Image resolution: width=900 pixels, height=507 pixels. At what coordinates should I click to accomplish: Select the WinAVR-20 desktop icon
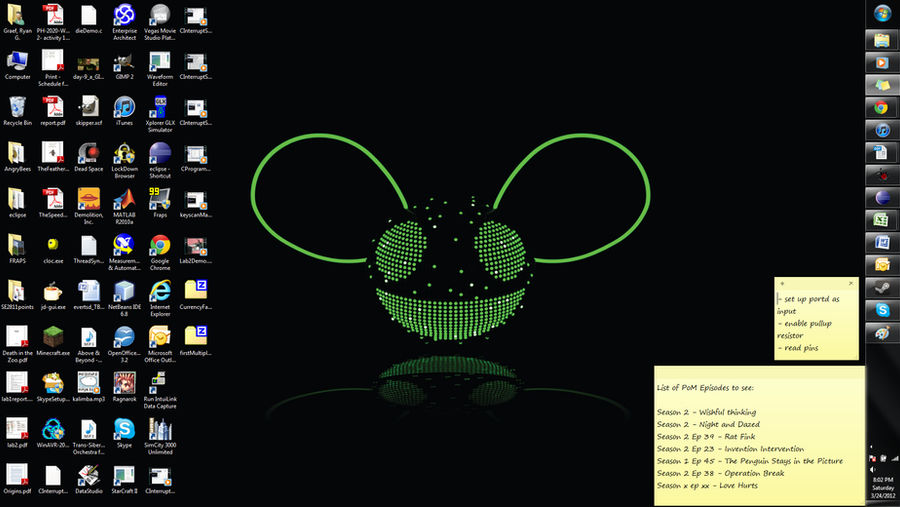pyautogui.click(x=53, y=433)
